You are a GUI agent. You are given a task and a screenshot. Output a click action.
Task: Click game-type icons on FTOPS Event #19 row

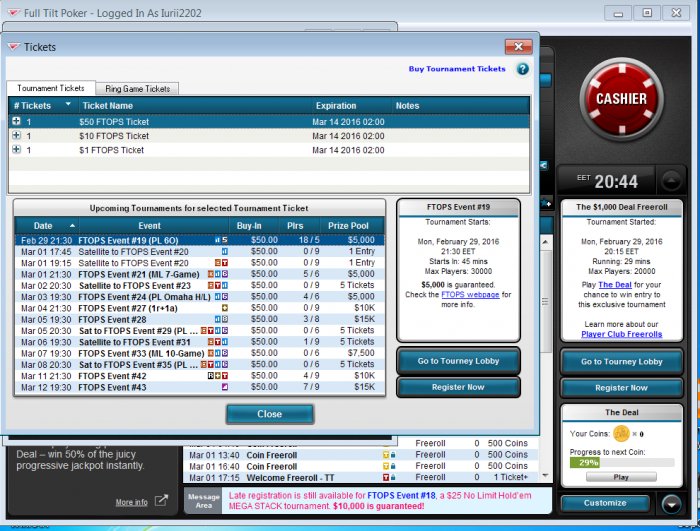221,240
